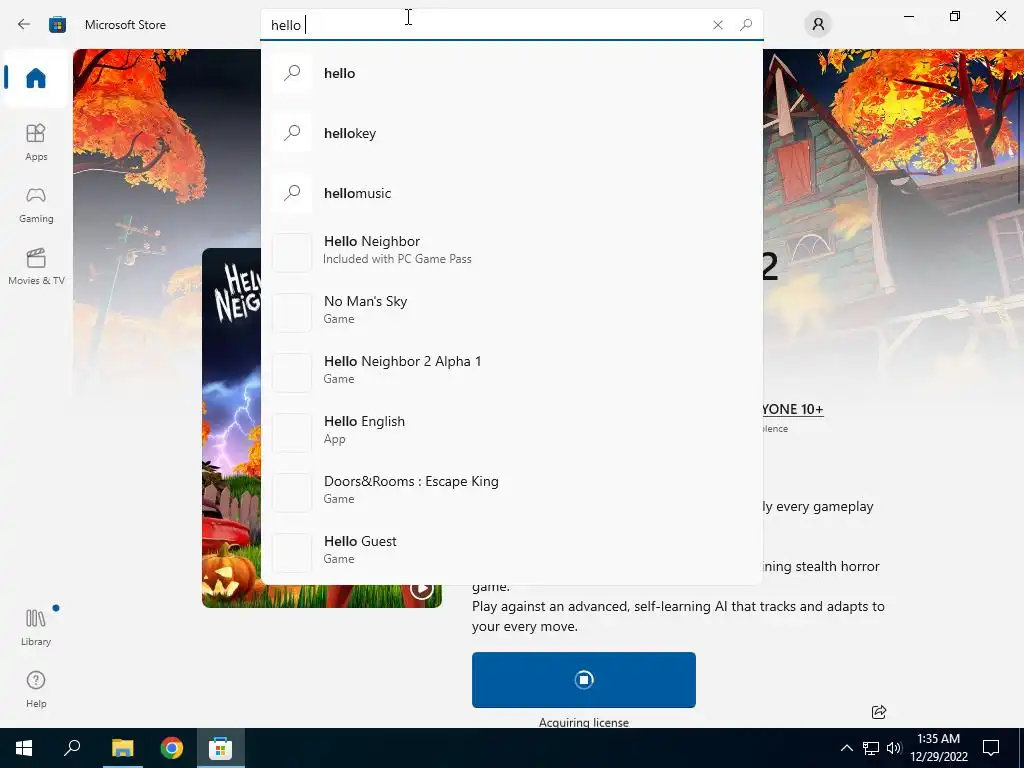Open File Explorer from taskbar
1024x768 pixels.
pyautogui.click(x=122, y=748)
